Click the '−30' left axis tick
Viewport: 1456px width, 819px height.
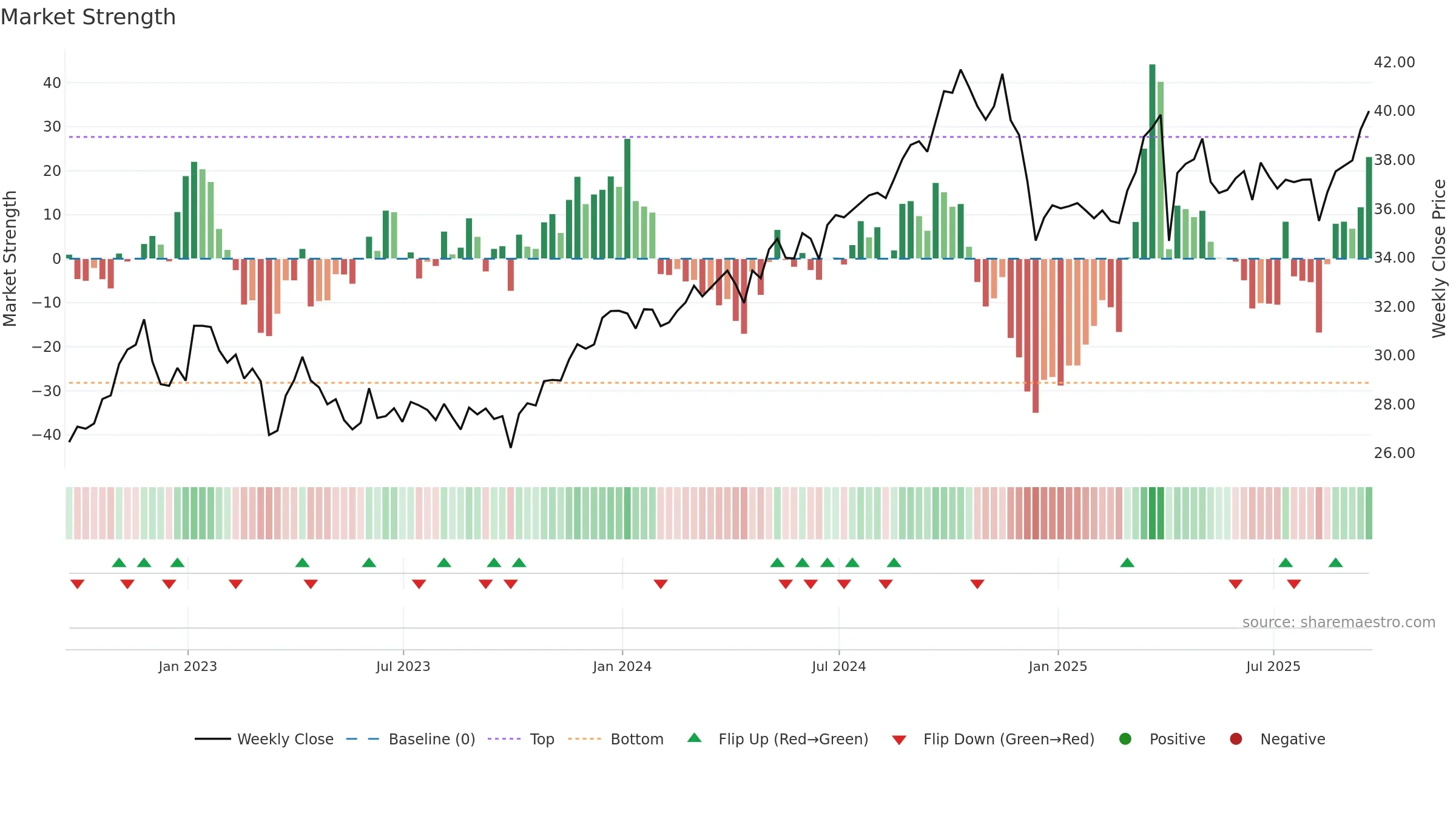[47, 391]
